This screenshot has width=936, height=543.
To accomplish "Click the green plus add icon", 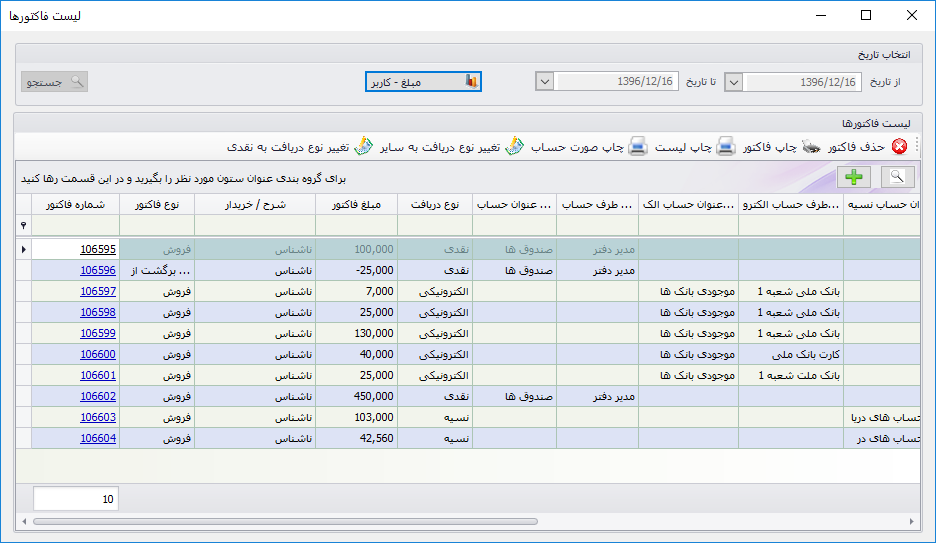I will pos(854,177).
